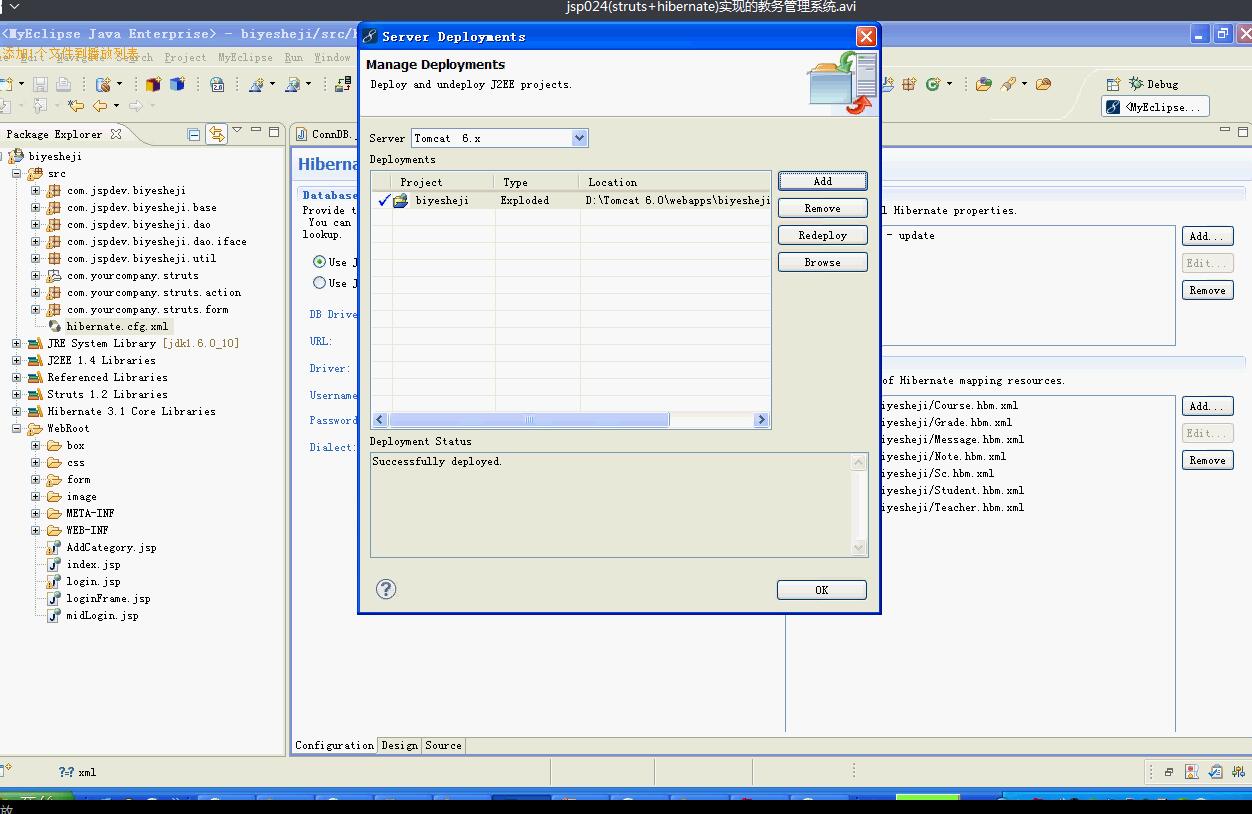Click the green New Class icon
Image resolution: width=1252 pixels, height=814 pixels.
click(933, 84)
